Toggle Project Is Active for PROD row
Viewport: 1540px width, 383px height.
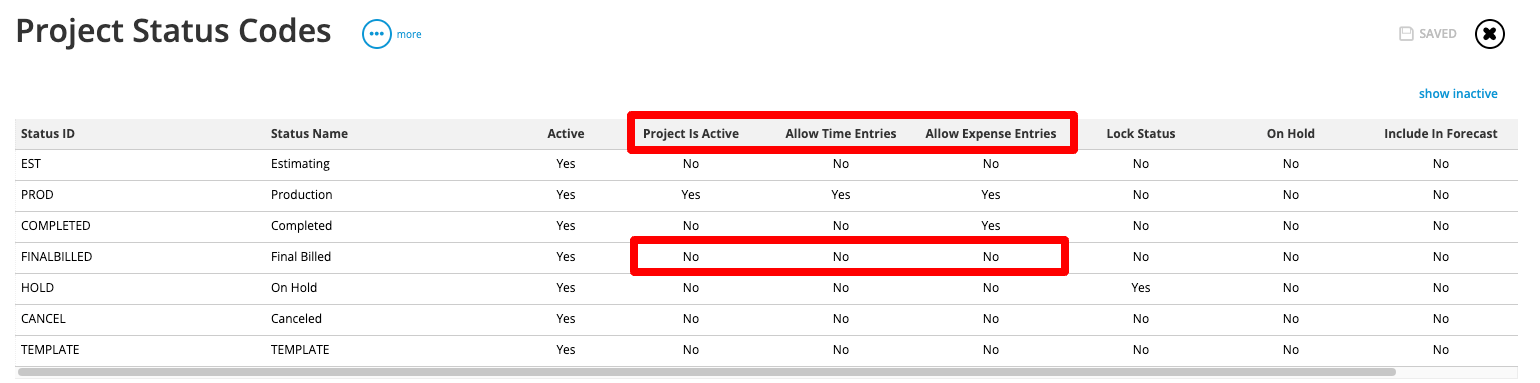pyautogui.click(x=691, y=195)
